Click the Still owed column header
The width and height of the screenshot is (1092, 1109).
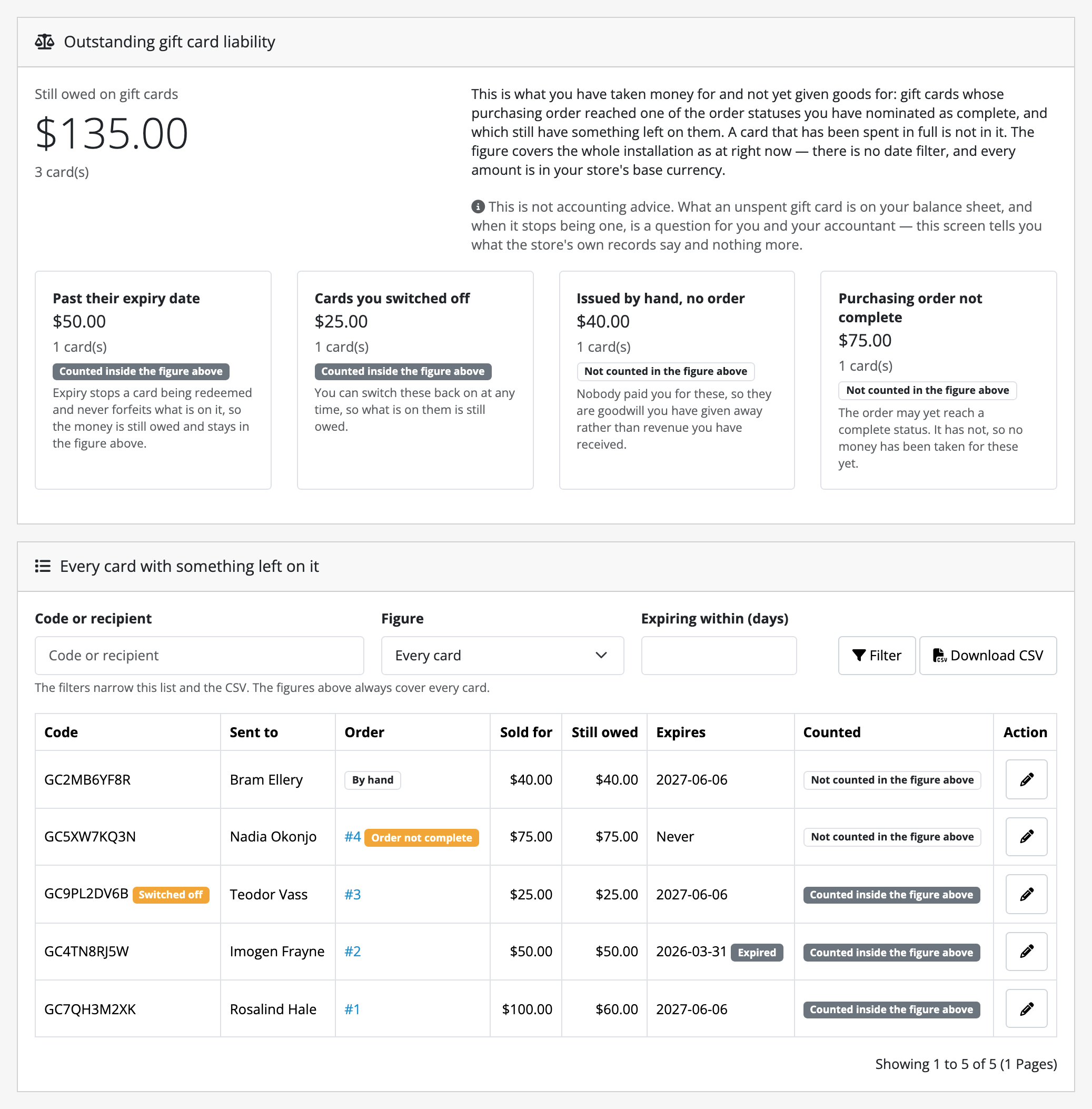pyautogui.click(x=604, y=732)
